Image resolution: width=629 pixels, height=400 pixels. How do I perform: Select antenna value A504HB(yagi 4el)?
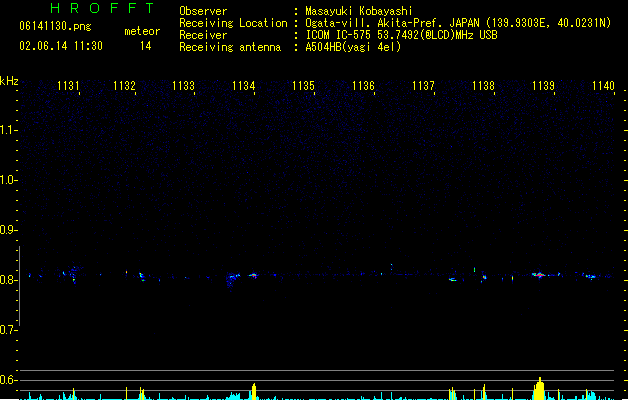click(353, 47)
